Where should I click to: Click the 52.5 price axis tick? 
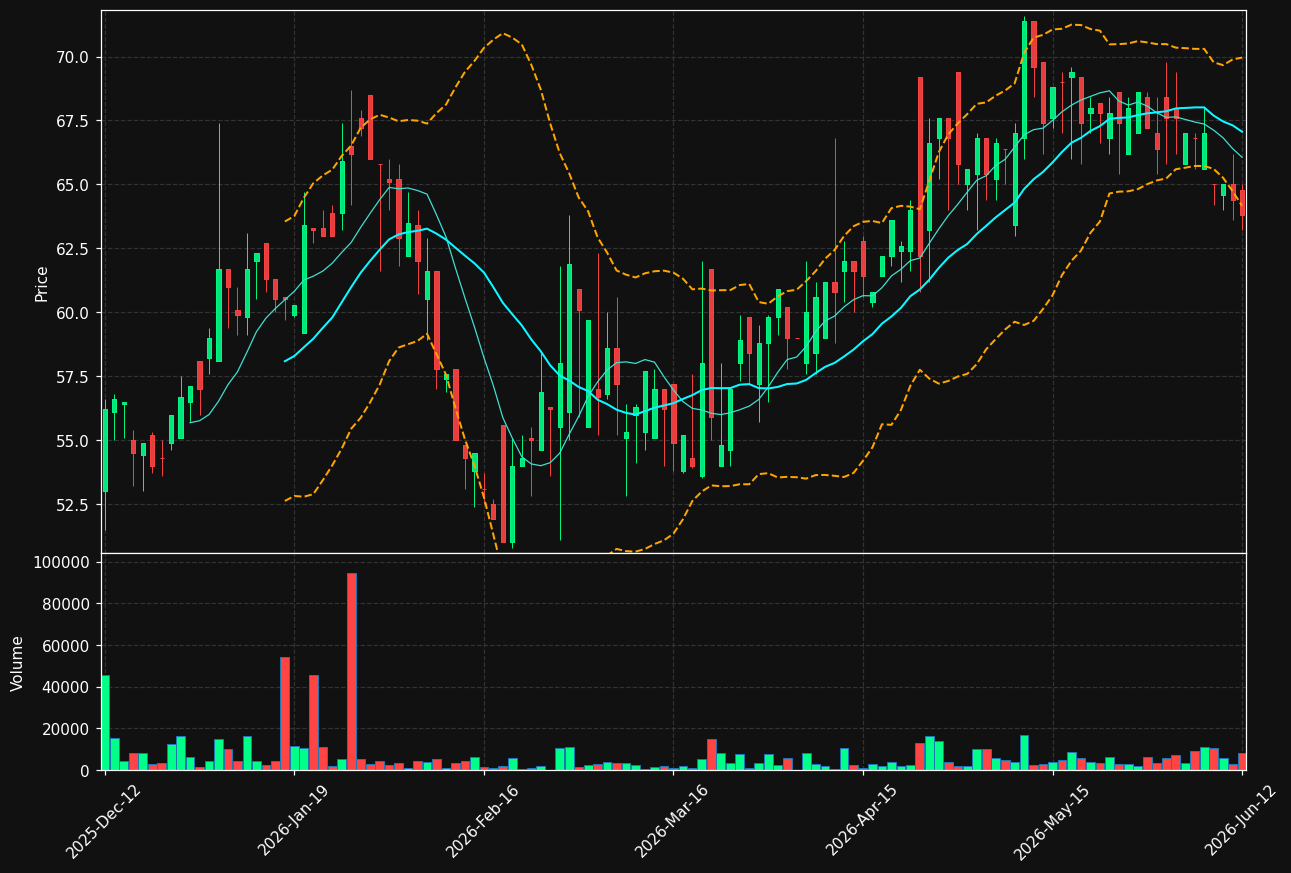pyautogui.click(x=74, y=505)
